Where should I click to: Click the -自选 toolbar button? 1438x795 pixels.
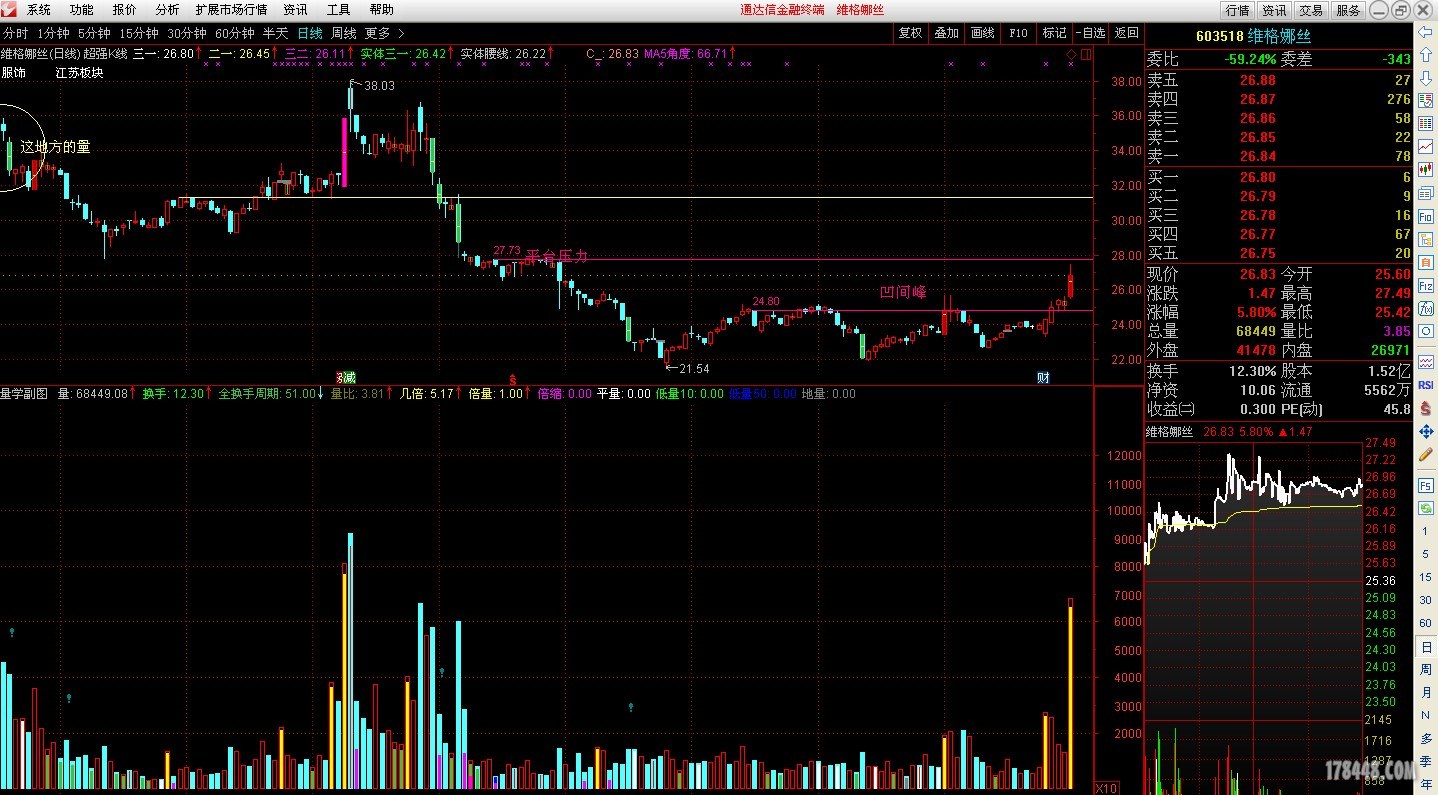tap(1090, 33)
